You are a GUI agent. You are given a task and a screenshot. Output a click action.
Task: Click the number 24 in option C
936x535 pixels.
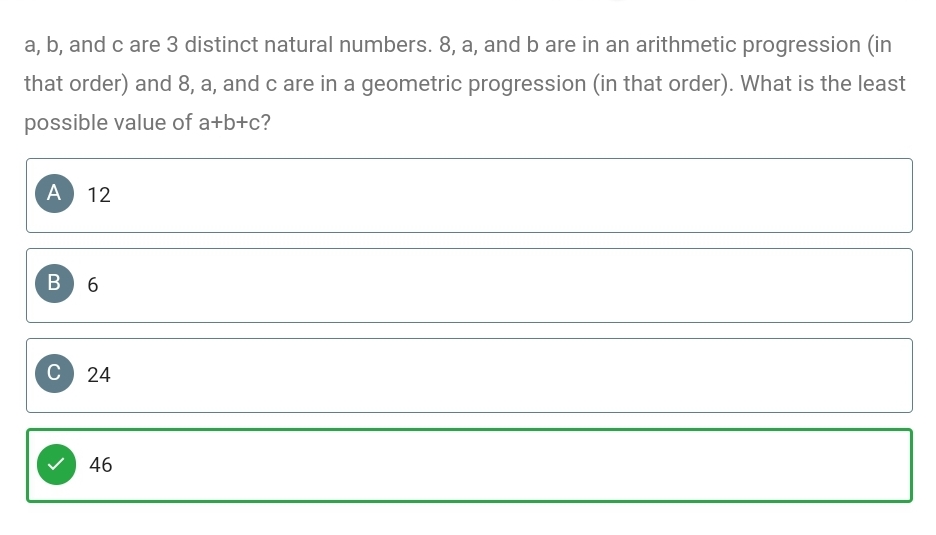click(99, 375)
